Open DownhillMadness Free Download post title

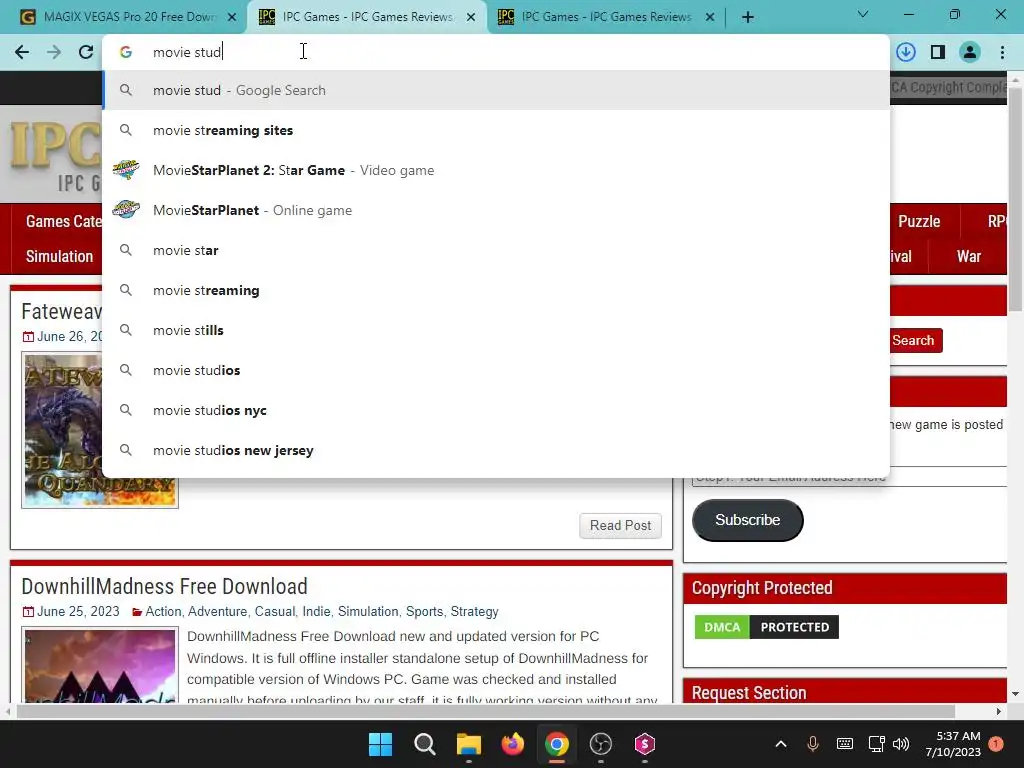tap(165, 586)
